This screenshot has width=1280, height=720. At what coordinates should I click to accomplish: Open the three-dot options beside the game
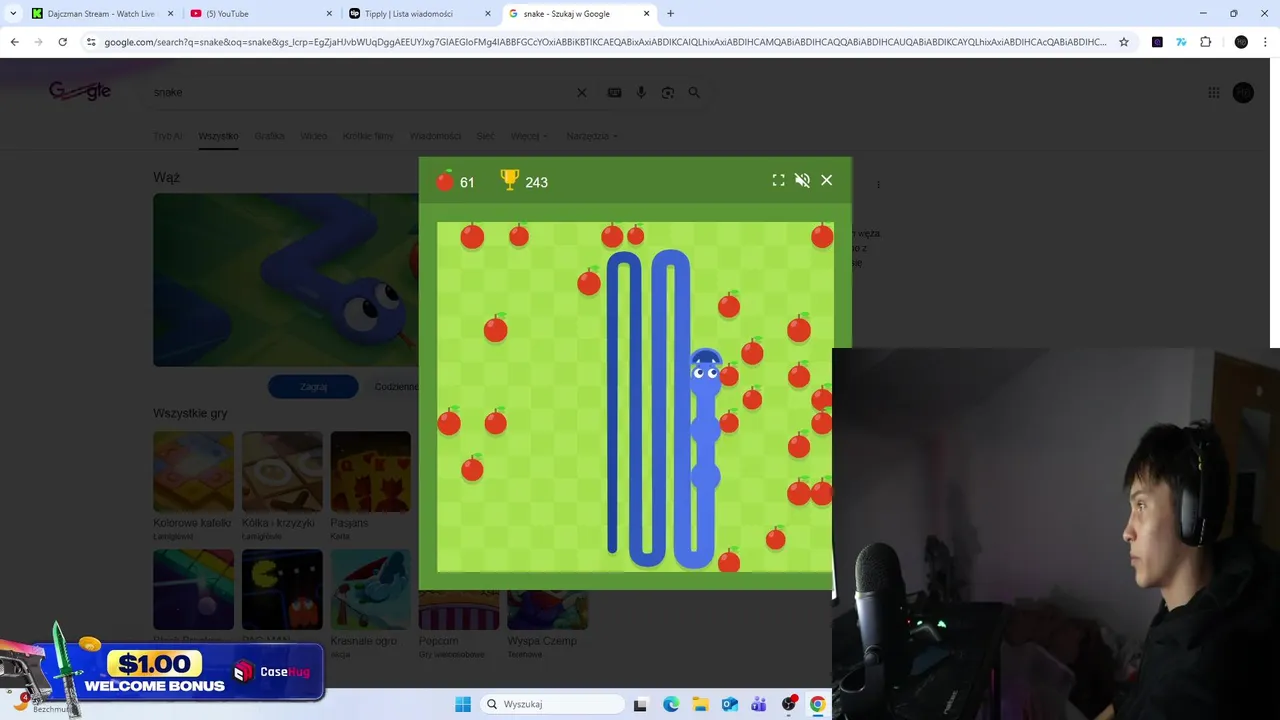(x=878, y=185)
